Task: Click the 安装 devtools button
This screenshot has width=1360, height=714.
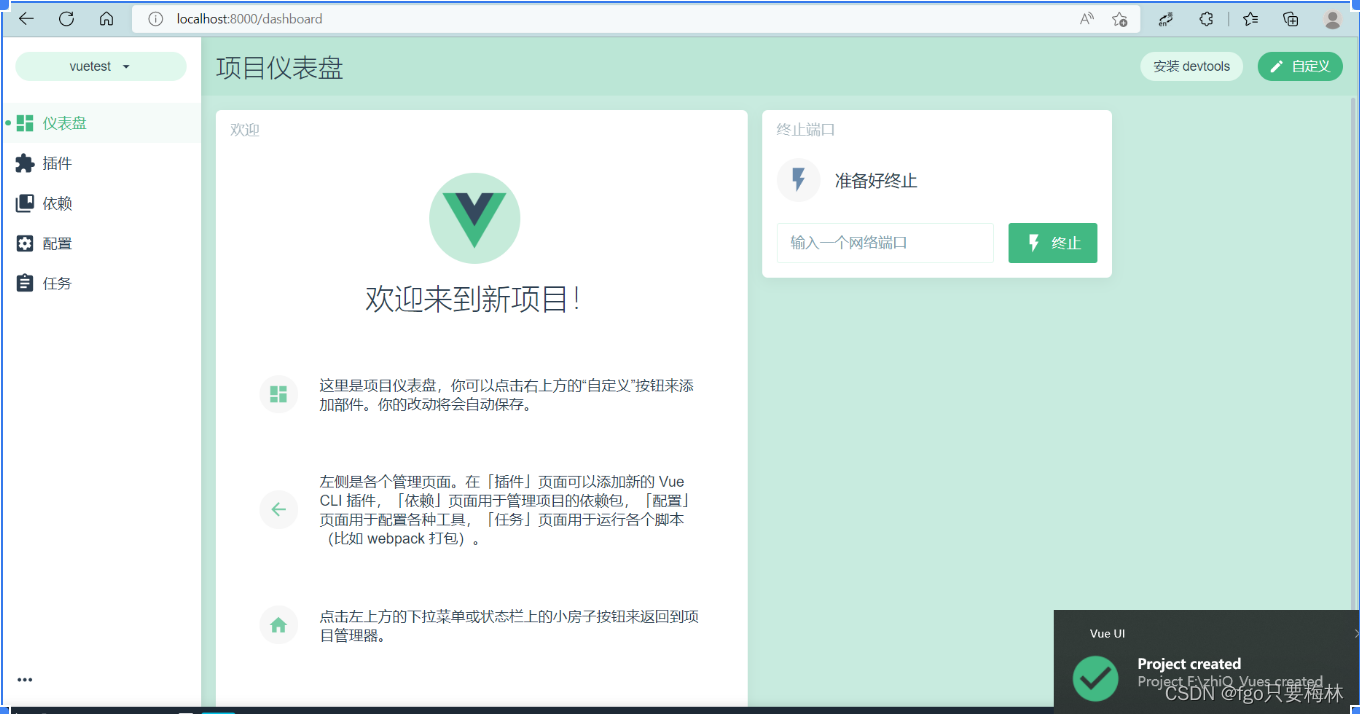Action: pos(1191,66)
